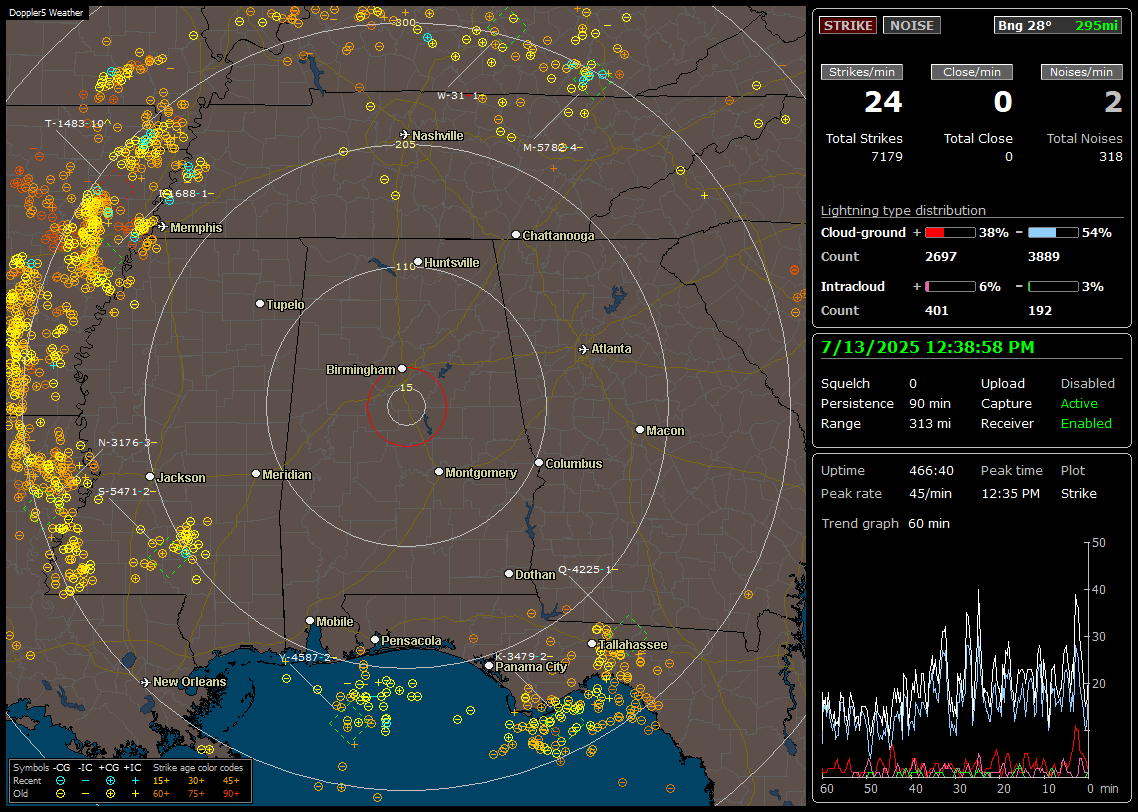Click the Mobile city dot marker
1138x812 pixels.
(310, 620)
